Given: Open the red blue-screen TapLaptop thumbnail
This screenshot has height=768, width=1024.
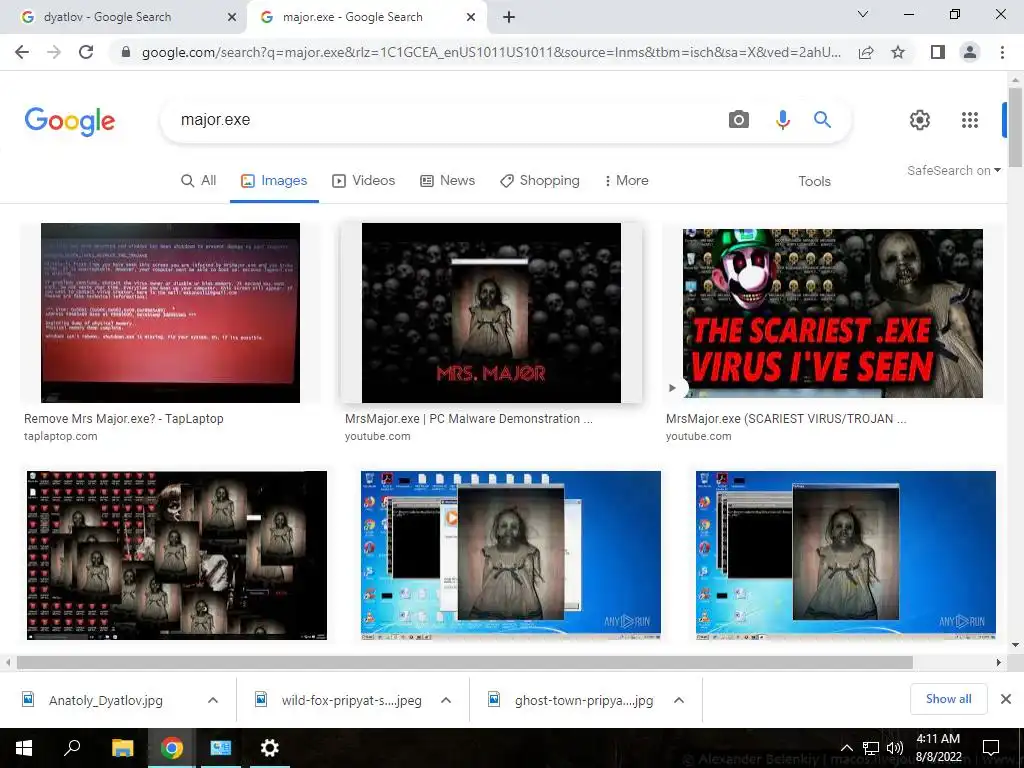Looking at the screenshot, I should (170, 313).
